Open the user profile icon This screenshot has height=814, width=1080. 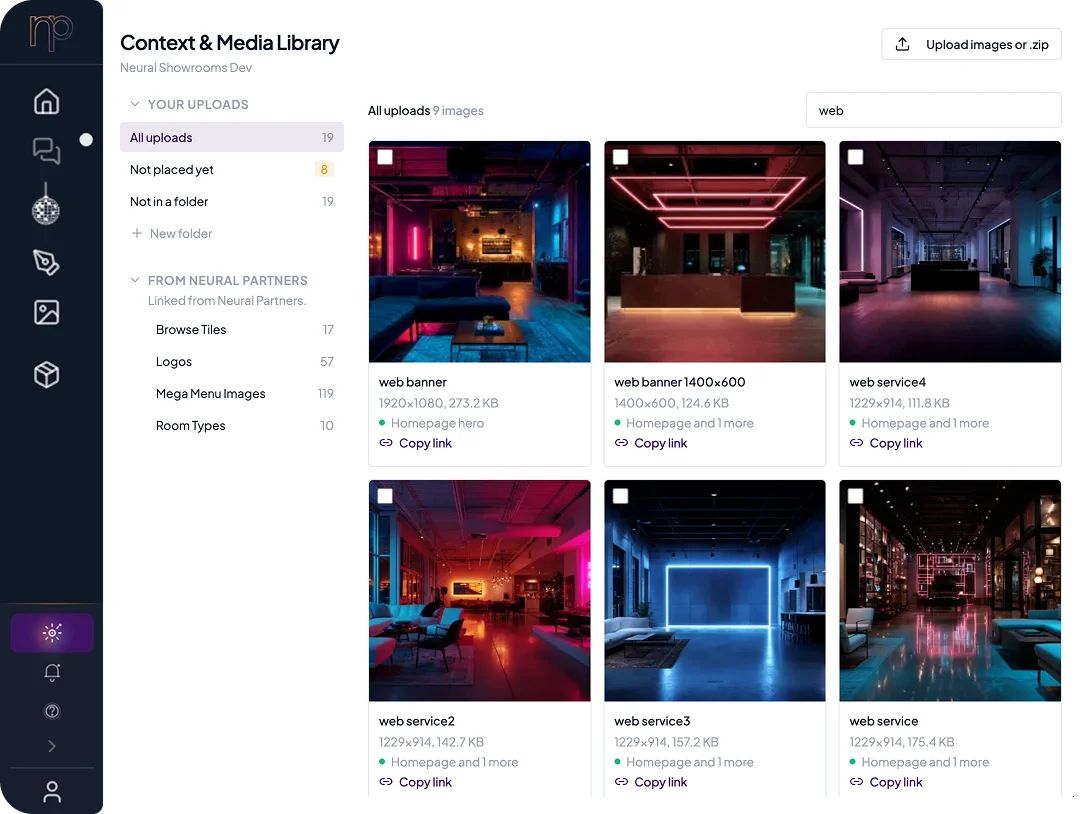tap(52, 791)
